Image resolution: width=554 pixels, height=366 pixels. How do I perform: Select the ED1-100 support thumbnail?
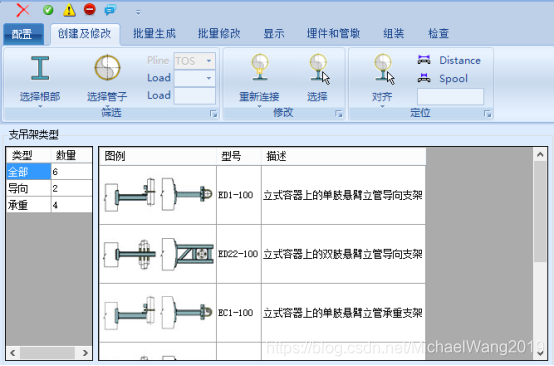pyautogui.click(x=158, y=195)
